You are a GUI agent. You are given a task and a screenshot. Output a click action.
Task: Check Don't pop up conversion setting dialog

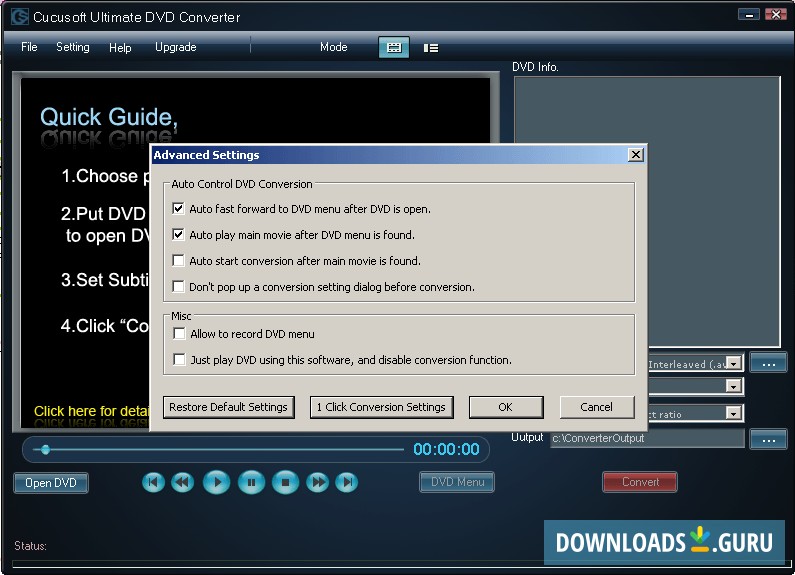[178, 286]
